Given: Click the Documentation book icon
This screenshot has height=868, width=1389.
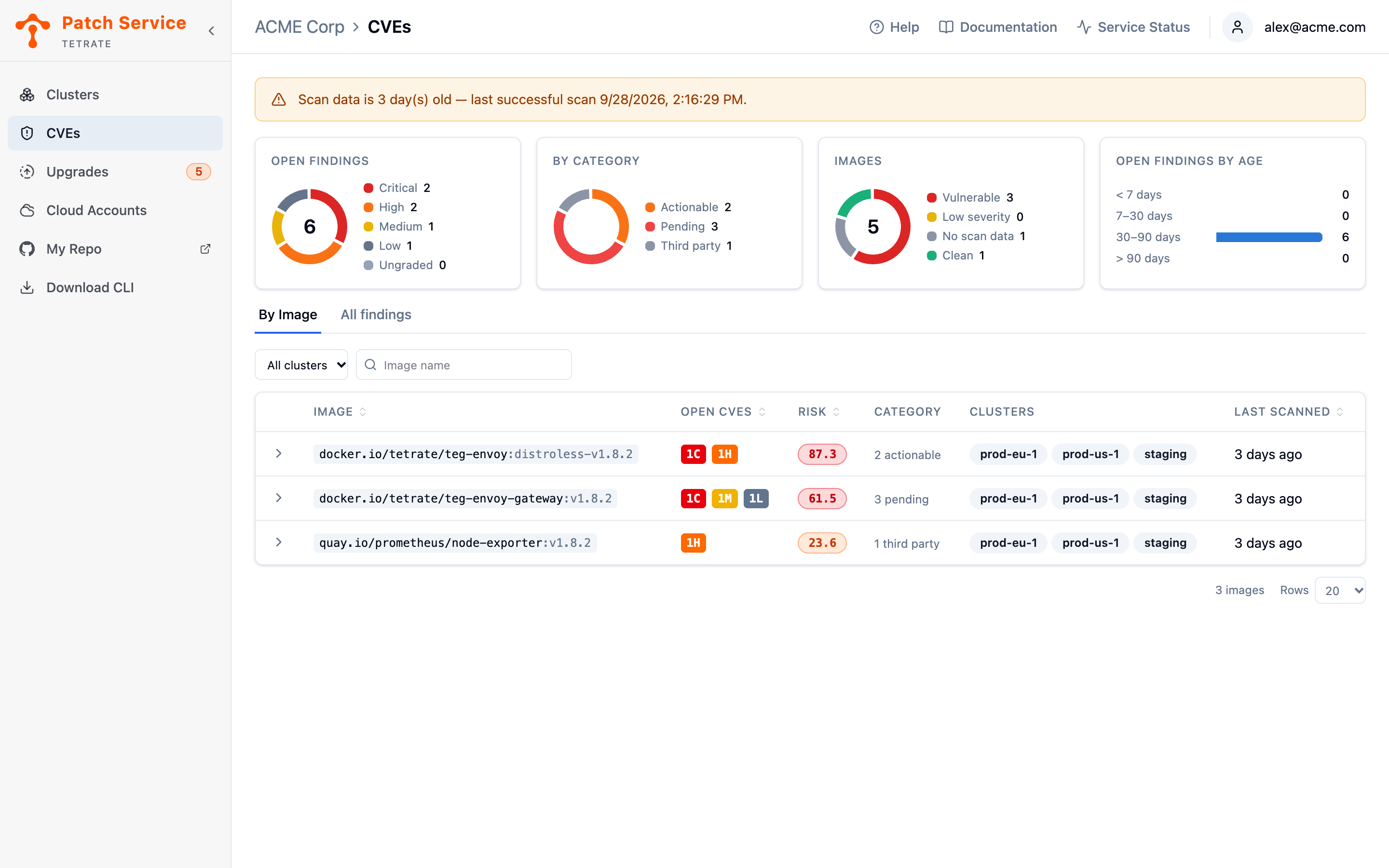Looking at the screenshot, I should (946, 27).
